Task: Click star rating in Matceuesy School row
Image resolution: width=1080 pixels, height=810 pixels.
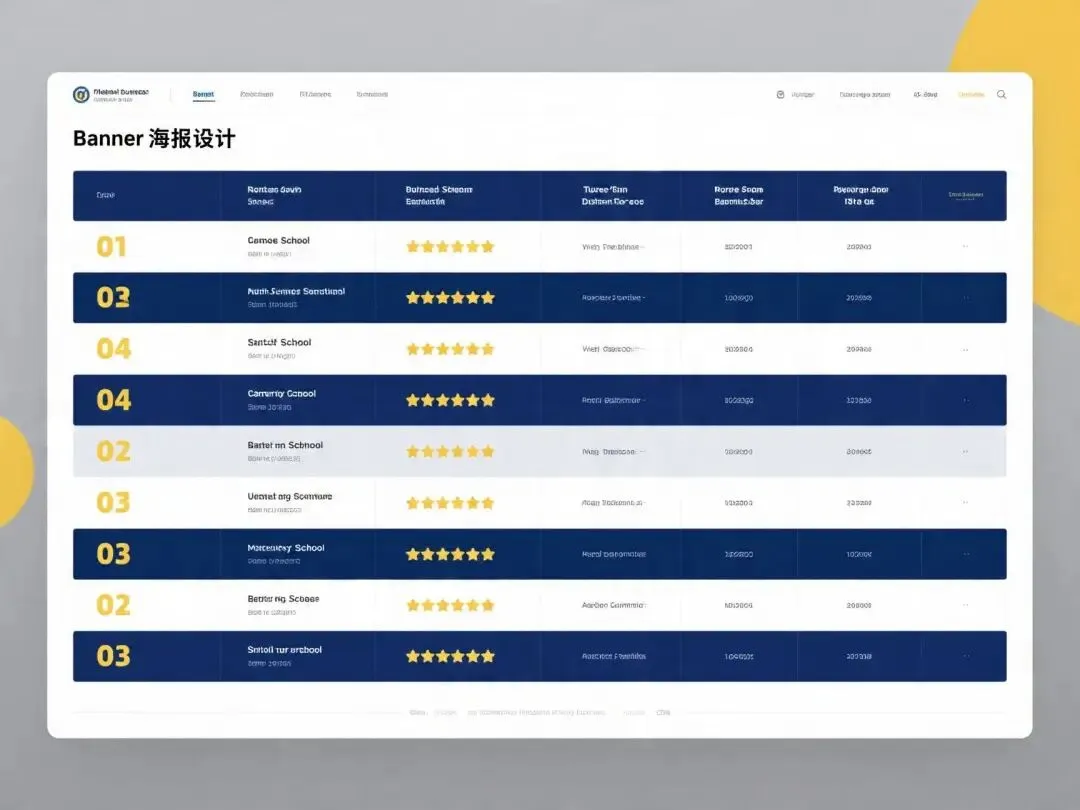Action: (450, 554)
